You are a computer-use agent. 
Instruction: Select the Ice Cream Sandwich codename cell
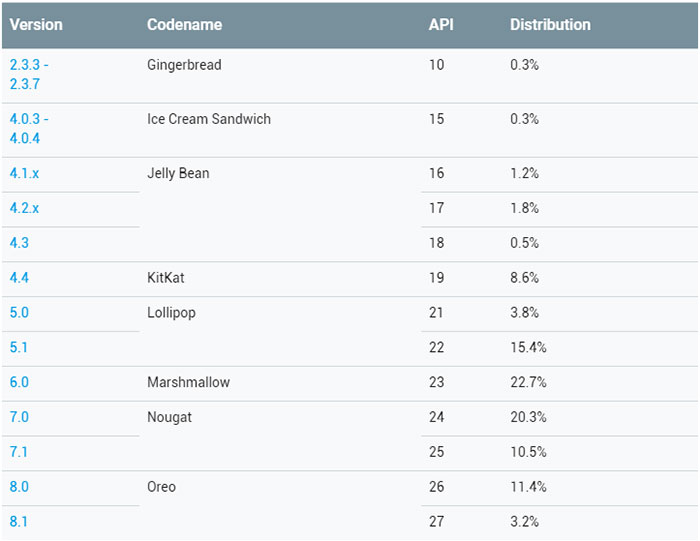tap(208, 119)
